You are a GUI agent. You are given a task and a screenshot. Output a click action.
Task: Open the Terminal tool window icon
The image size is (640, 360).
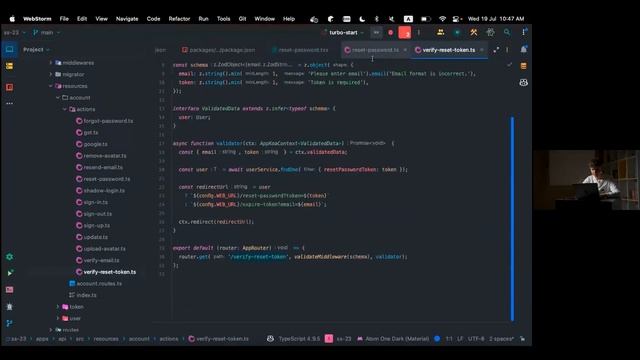pos(9,289)
